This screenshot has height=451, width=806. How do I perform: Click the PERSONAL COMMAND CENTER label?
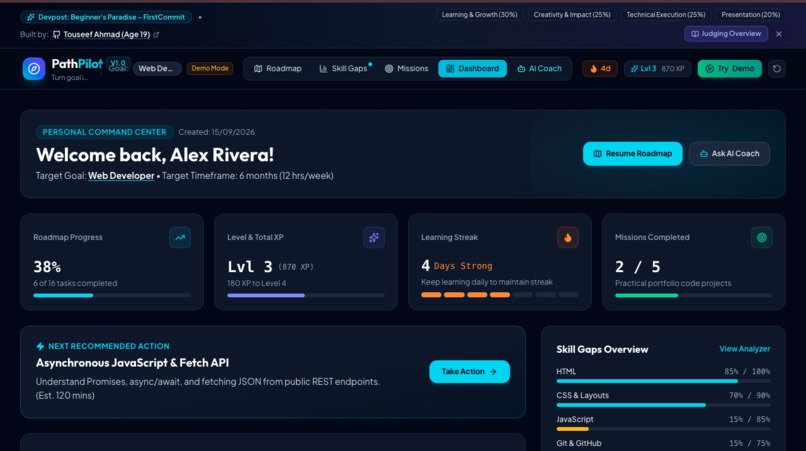coord(104,132)
